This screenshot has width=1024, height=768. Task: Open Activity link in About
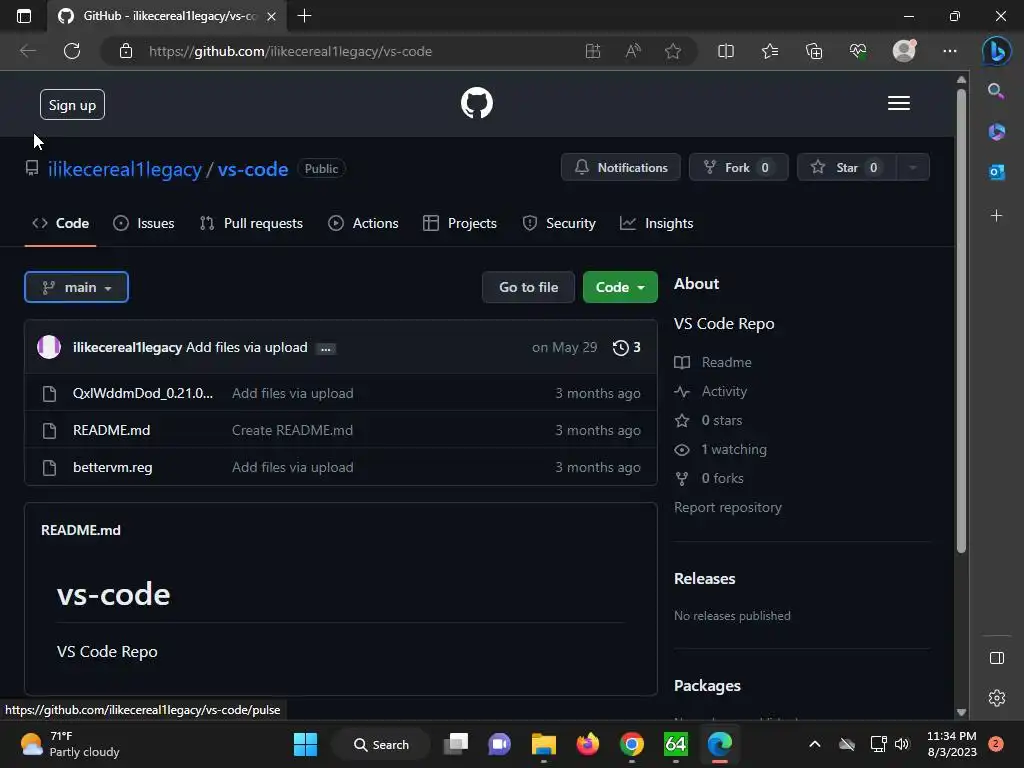(x=724, y=391)
